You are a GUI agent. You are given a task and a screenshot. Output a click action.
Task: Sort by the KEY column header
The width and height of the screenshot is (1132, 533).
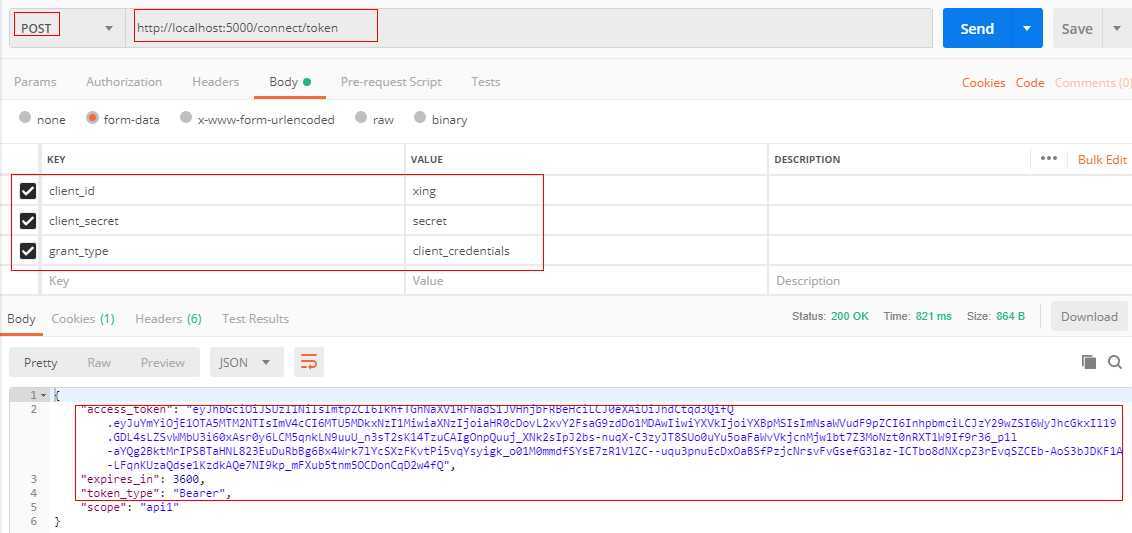click(56, 160)
